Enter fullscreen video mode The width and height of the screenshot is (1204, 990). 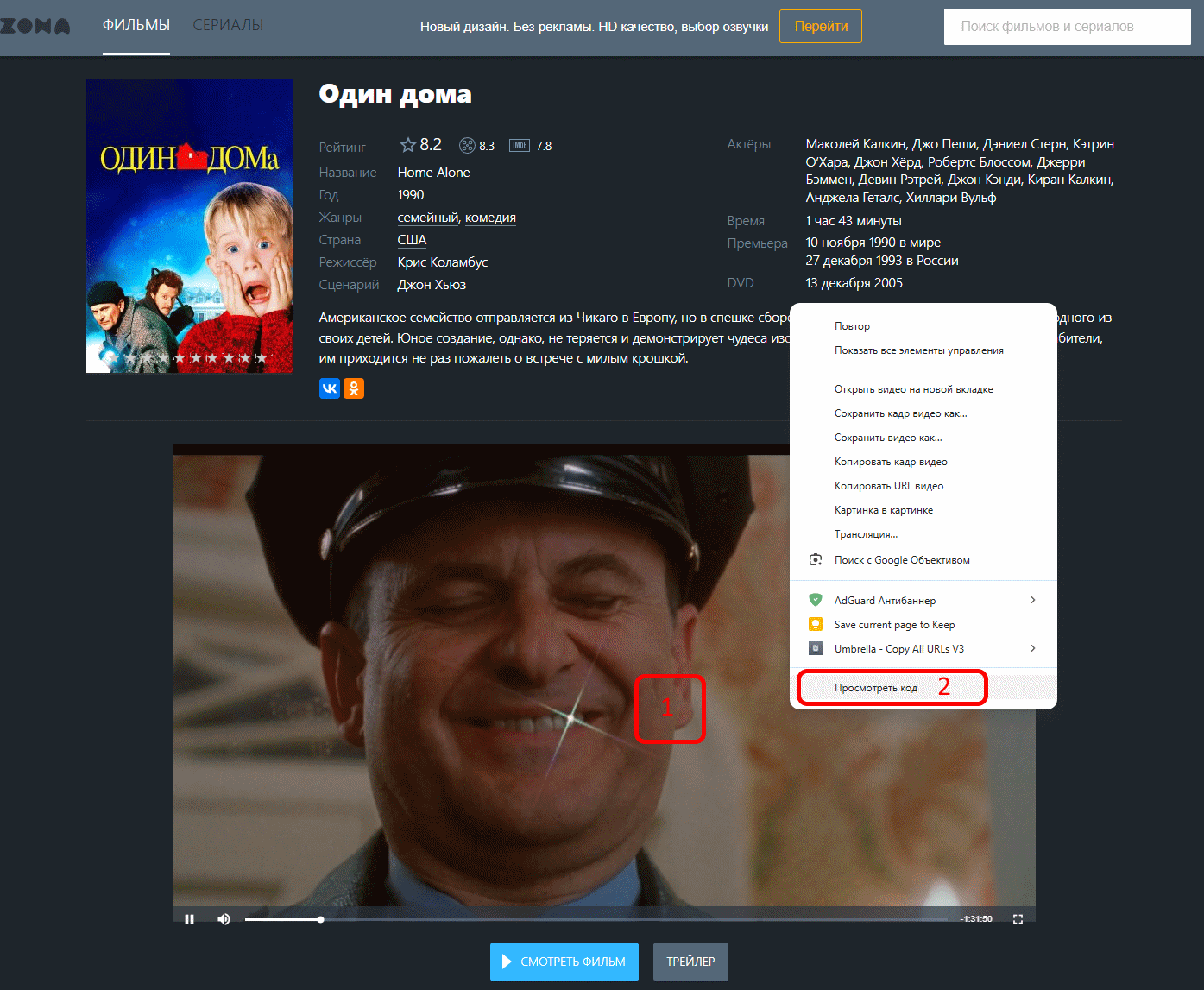click(1018, 919)
